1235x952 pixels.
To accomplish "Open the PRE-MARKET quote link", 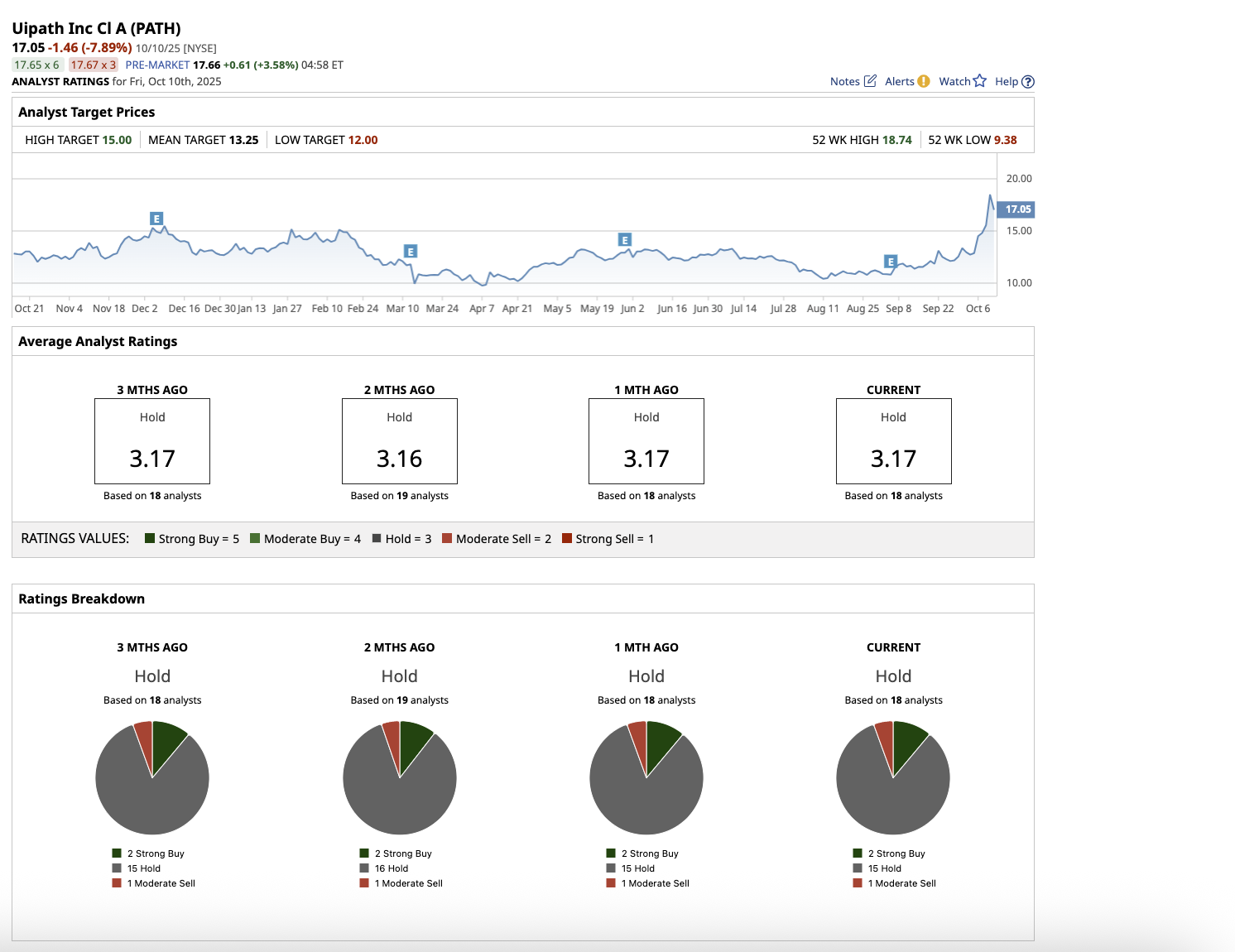I will (157, 65).
